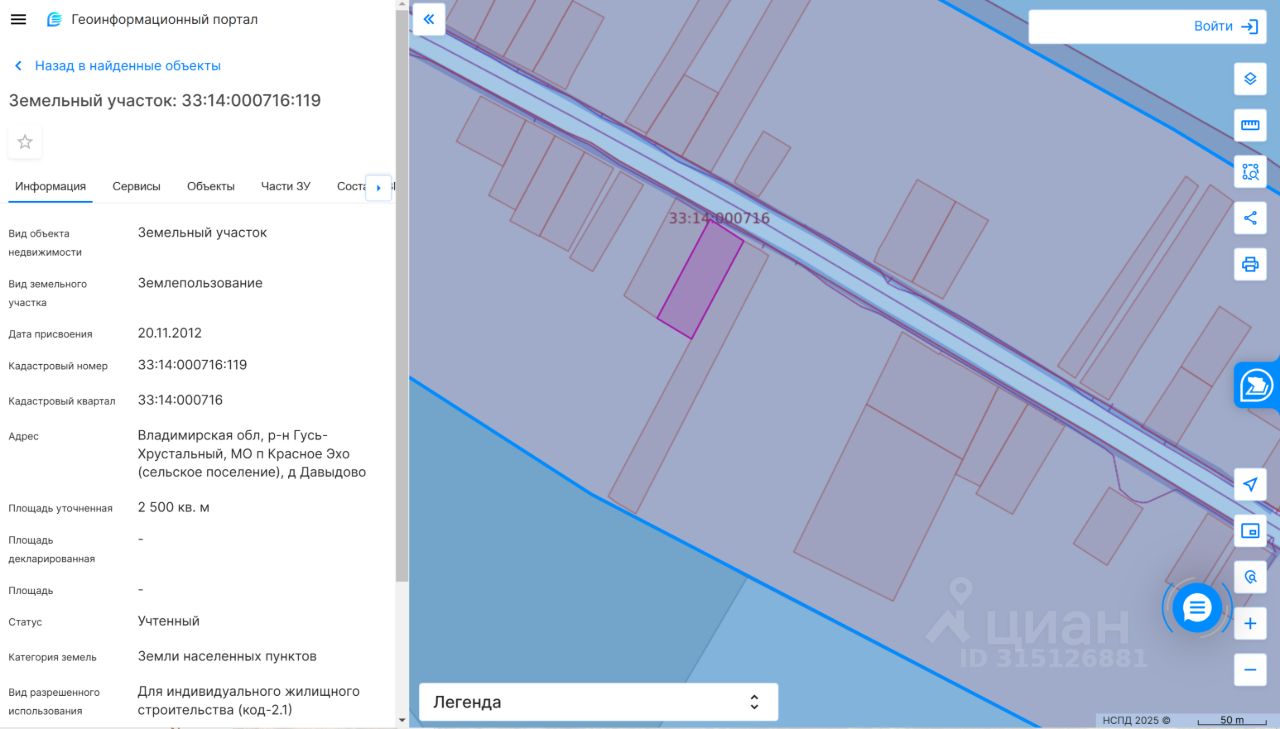Click the scrollbar down arrow in the panel
1280x729 pixels.
point(402,720)
